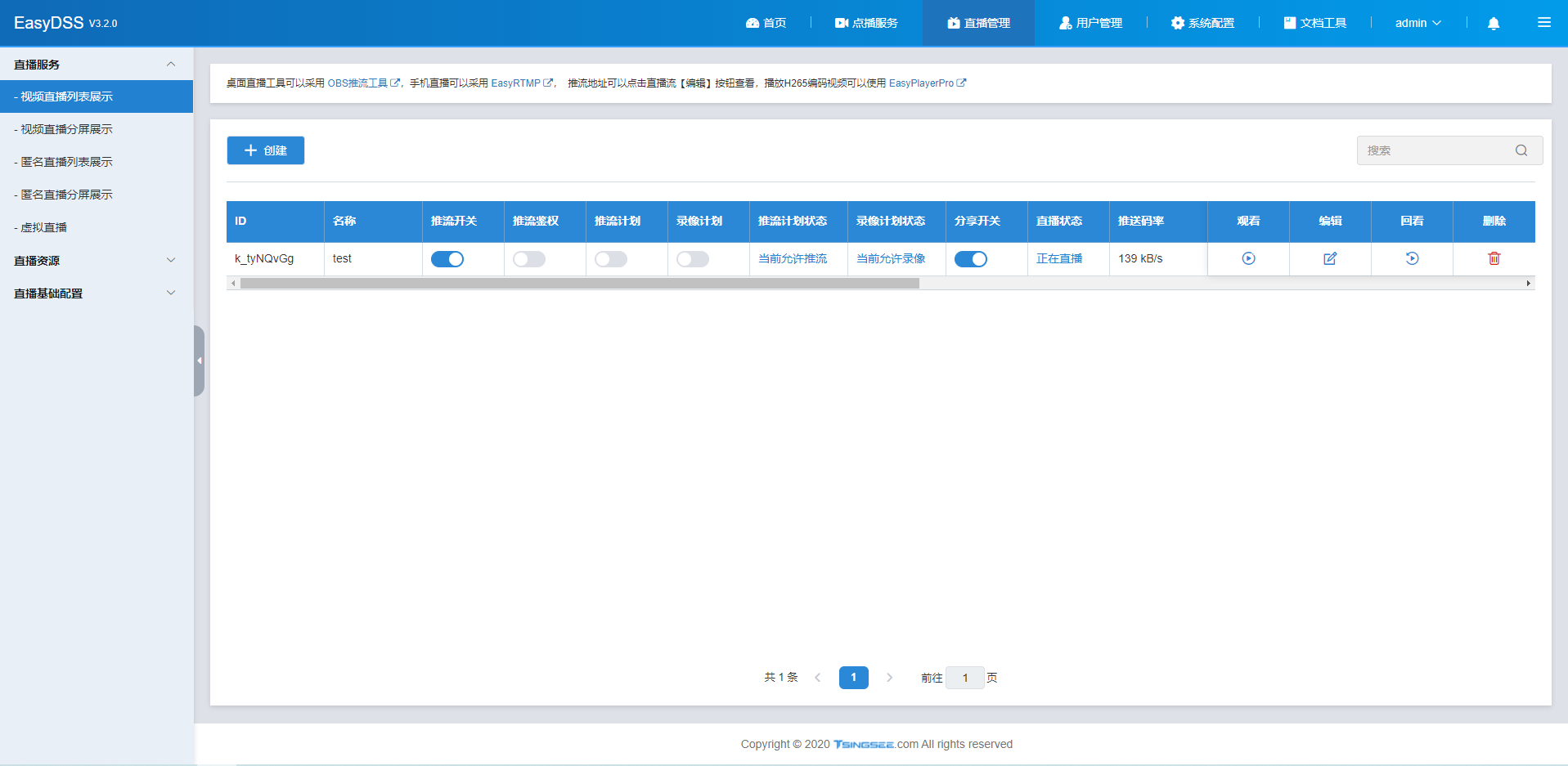The width and height of the screenshot is (1568, 766).
Task: Go to next page arrow
Action: [x=889, y=678]
